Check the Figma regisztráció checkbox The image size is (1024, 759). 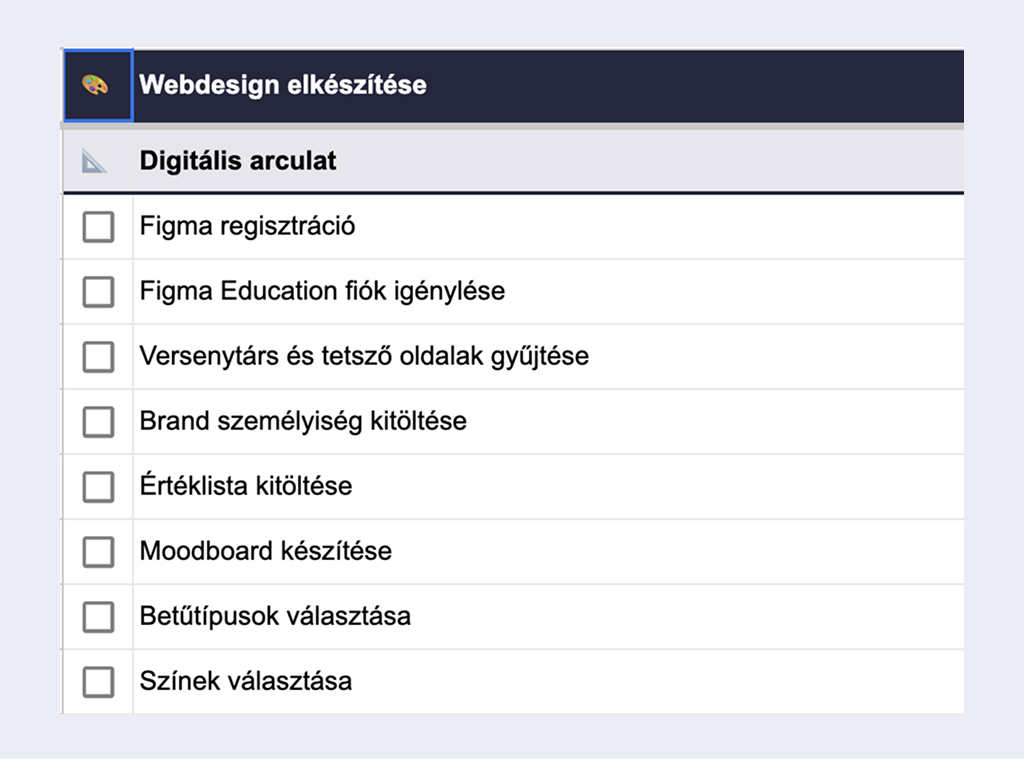pyautogui.click(x=98, y=227)
